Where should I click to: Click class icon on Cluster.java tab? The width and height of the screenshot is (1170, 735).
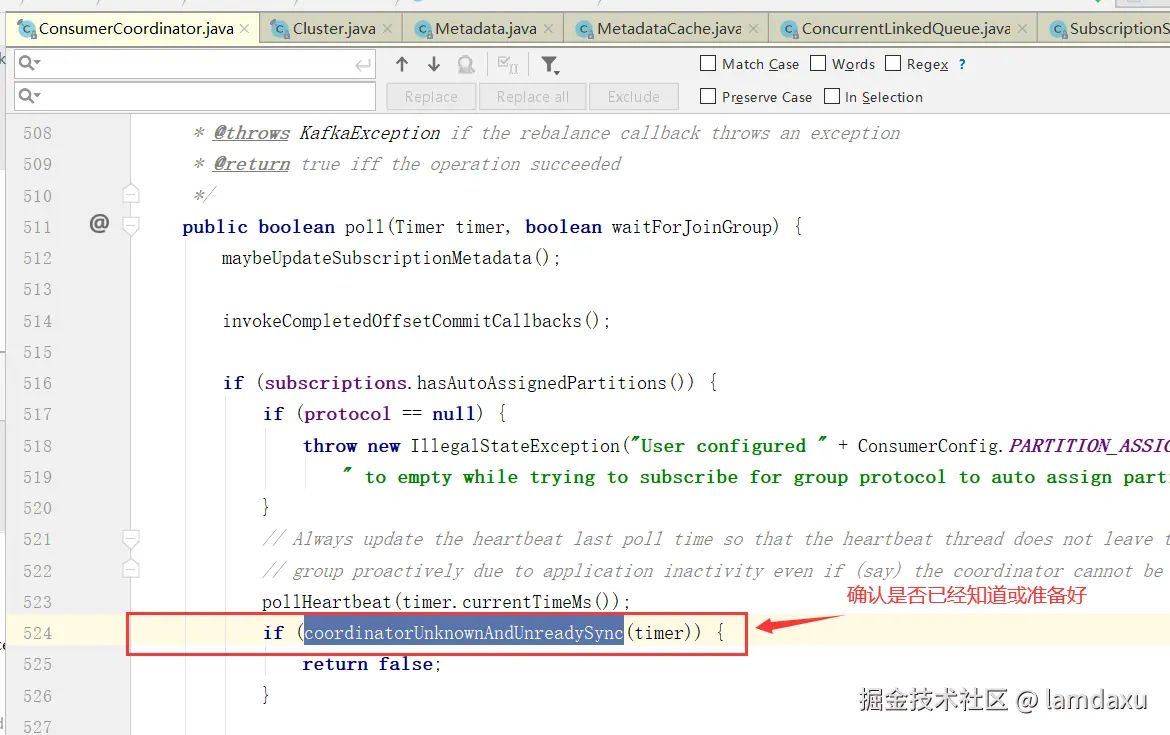coord(280,29)
